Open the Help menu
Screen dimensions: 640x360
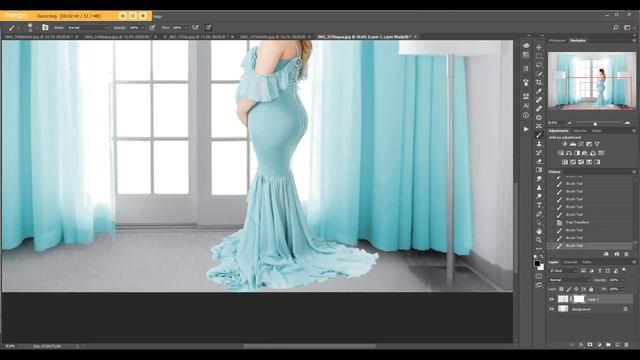pyautogui.click(x=158, y=17)
